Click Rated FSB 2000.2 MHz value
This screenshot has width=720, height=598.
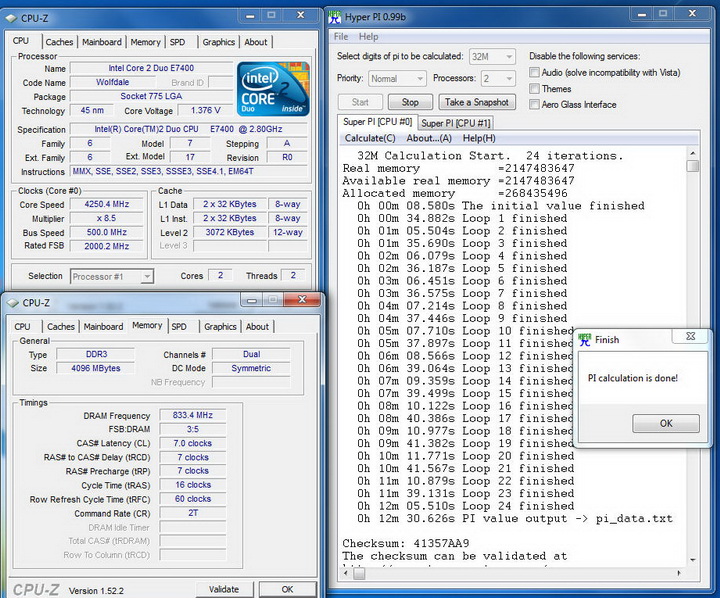(x=107, y=246)
